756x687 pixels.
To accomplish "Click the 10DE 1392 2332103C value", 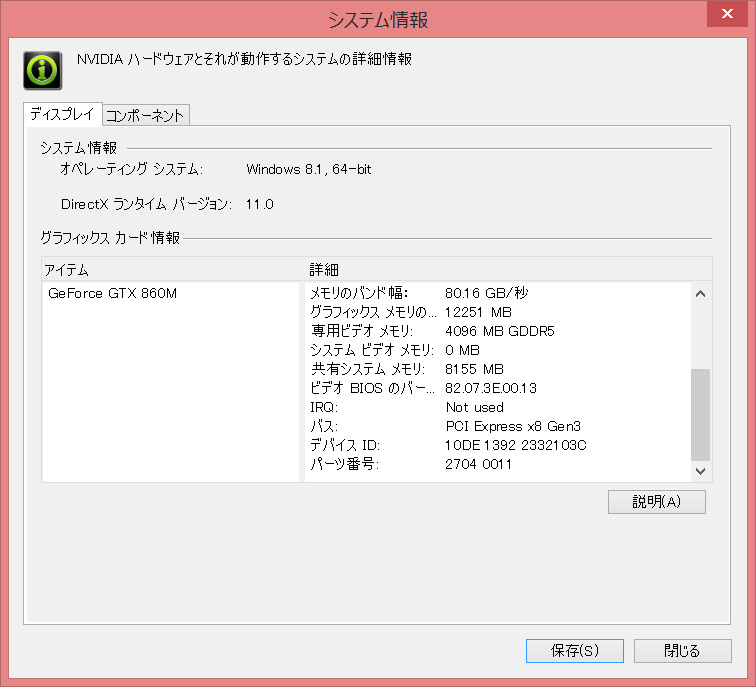I will [x=515, y=445].
